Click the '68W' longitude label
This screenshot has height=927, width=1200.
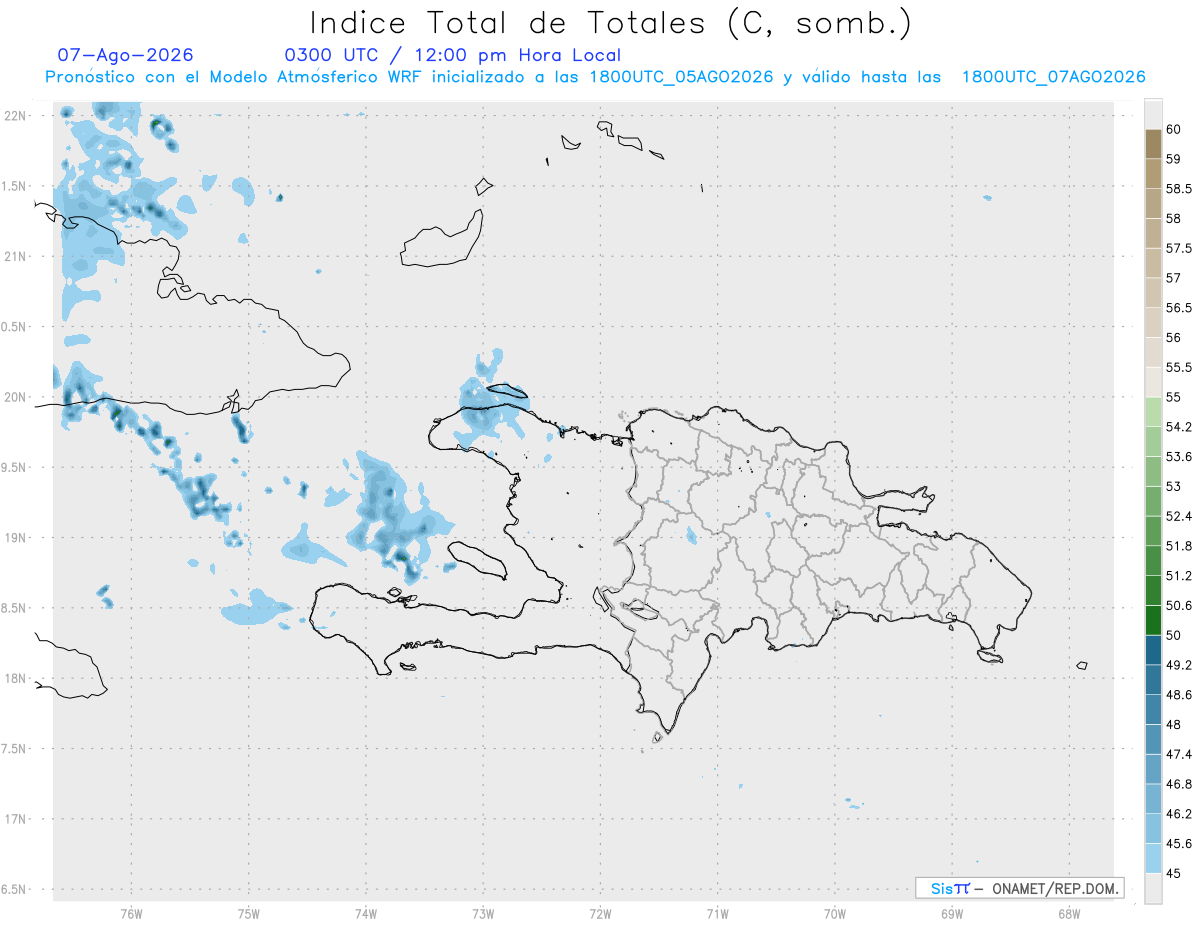[1069, 913]
